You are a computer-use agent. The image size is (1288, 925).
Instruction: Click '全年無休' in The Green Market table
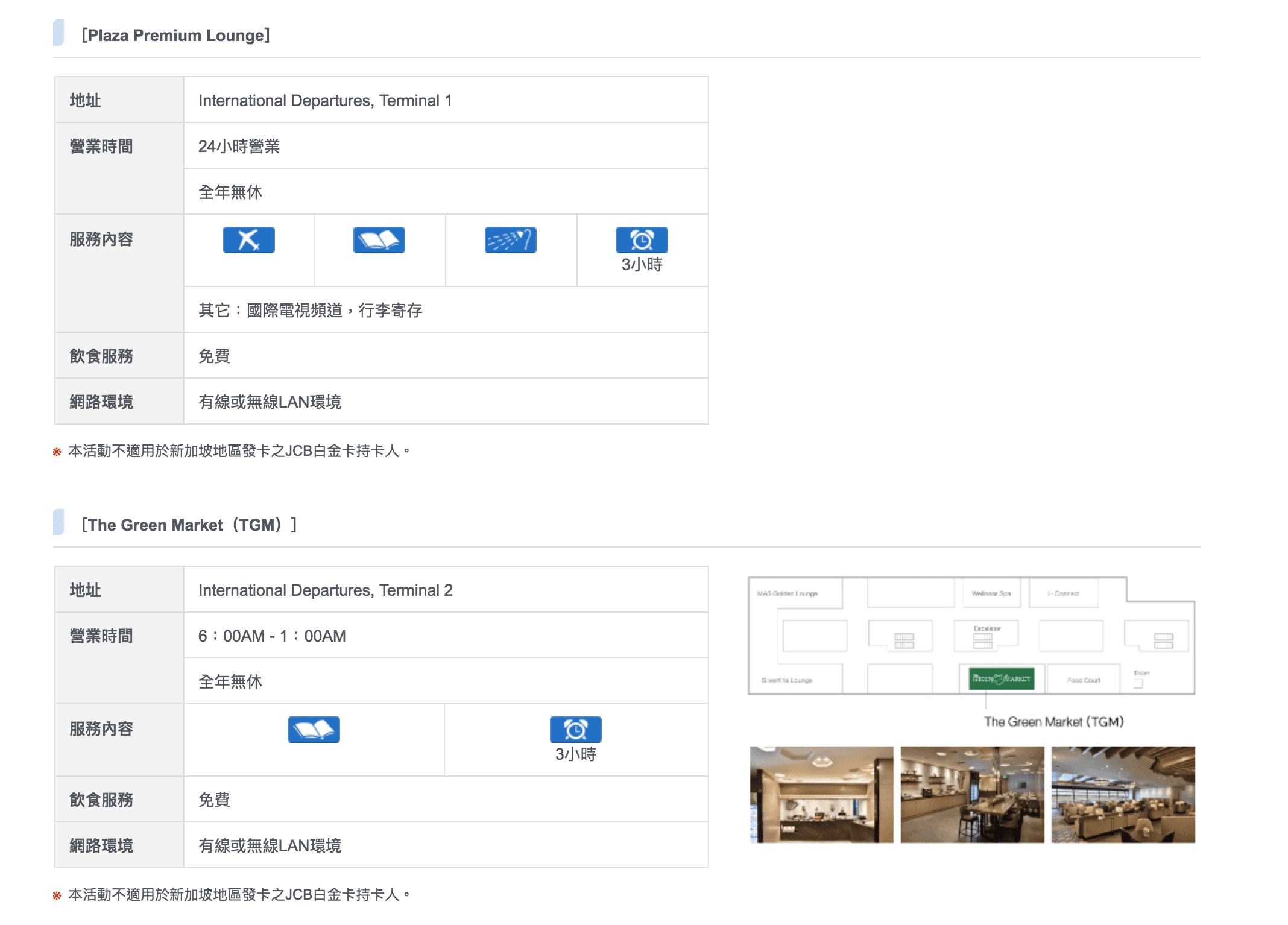(x=230, y=682)
